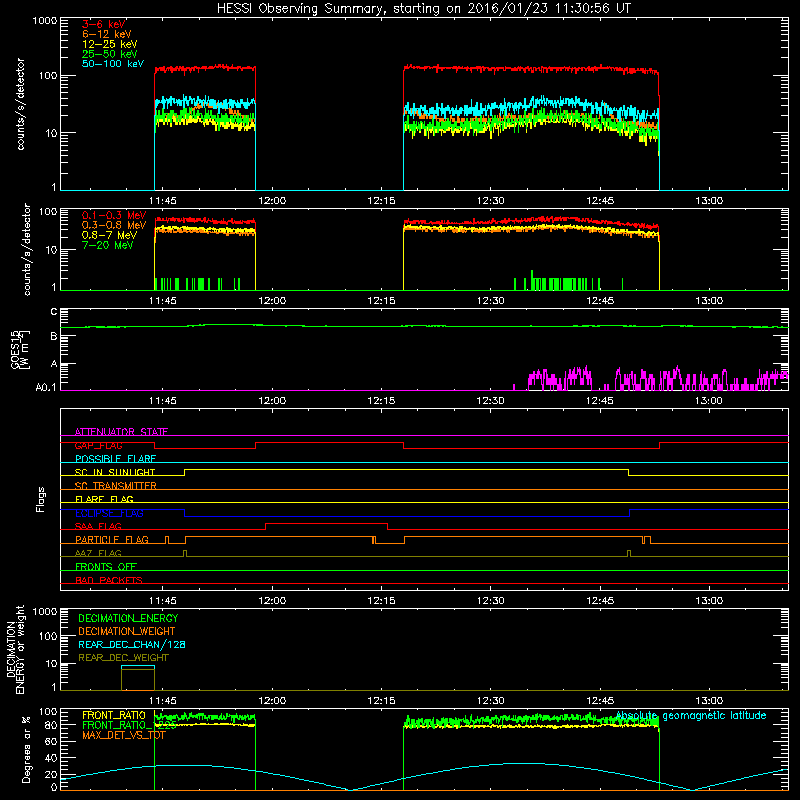Select the FLARE_FLAG label
The image size is (800, 800).
point(104,499)
